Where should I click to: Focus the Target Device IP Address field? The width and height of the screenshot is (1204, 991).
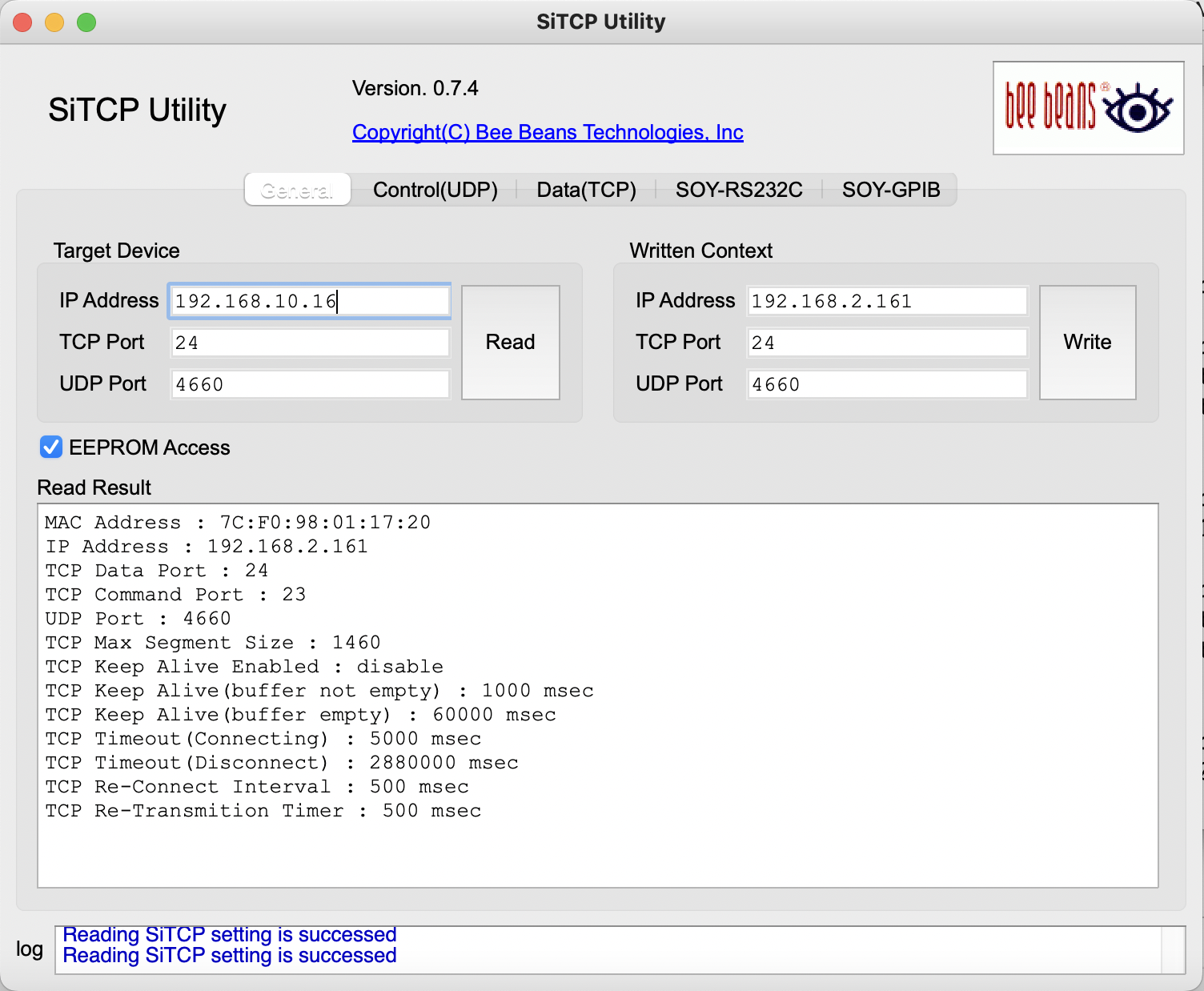click(x=309, y=301)
